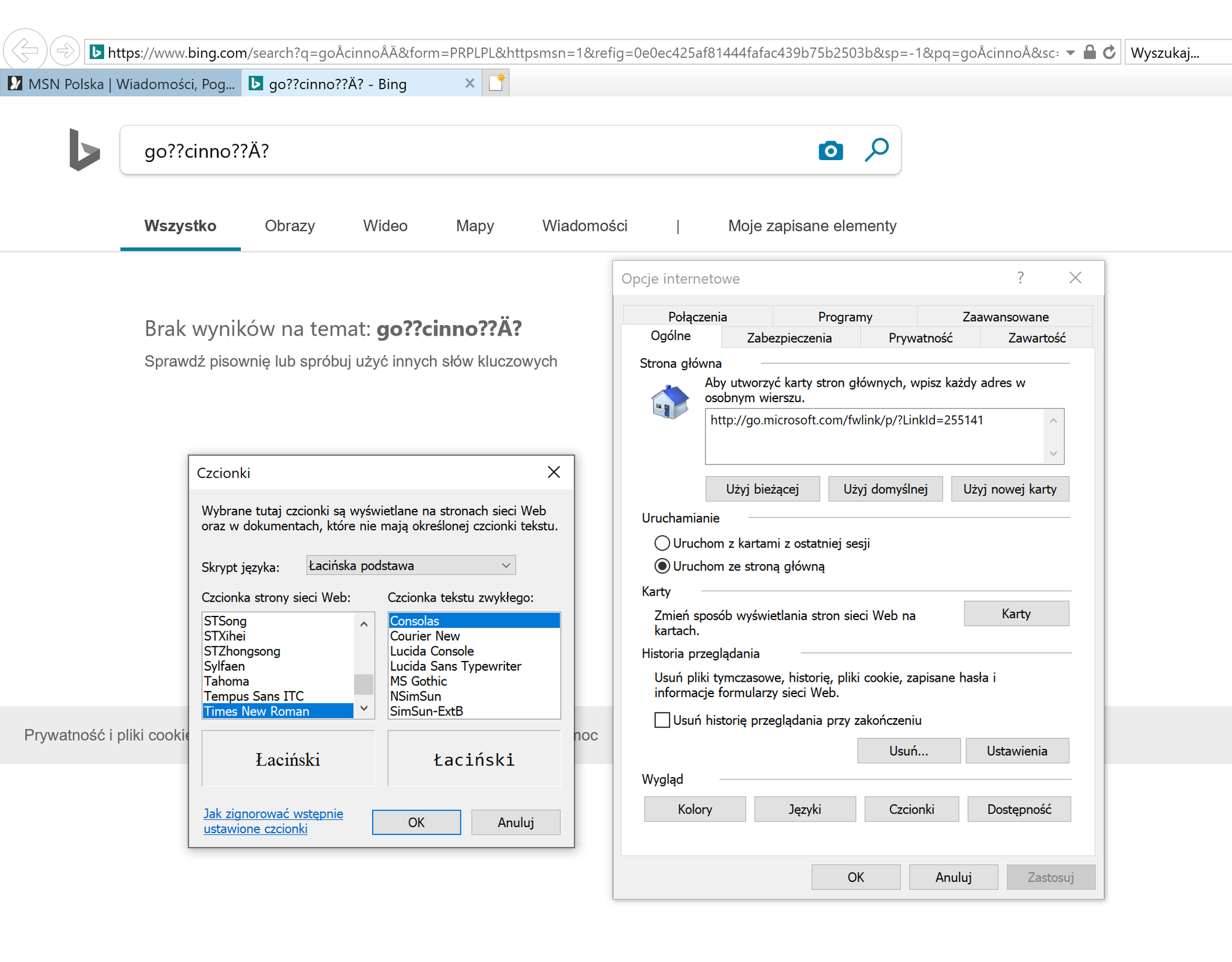
Task: Click the magnifier search icon in Bing
Action: pos(877,150)
